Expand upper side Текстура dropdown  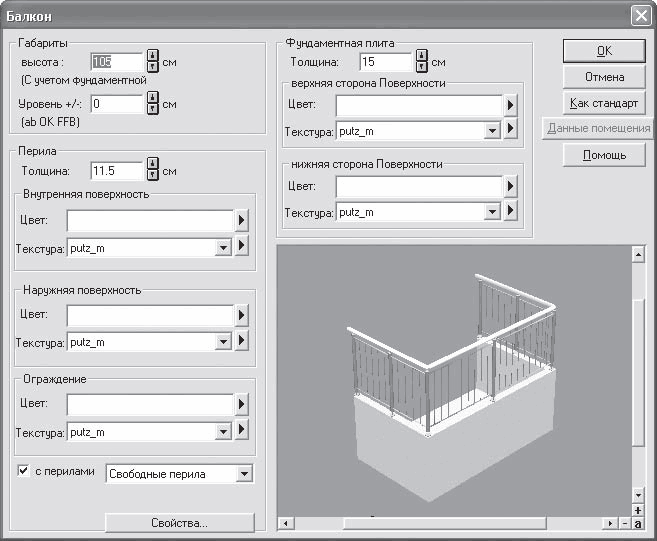(x=492, y=131)
